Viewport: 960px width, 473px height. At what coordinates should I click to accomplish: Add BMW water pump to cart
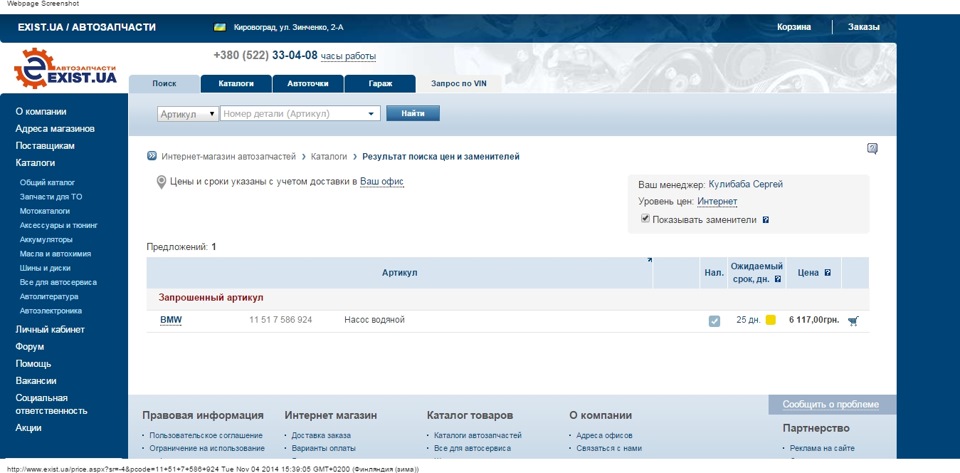[x=853, y=321]
